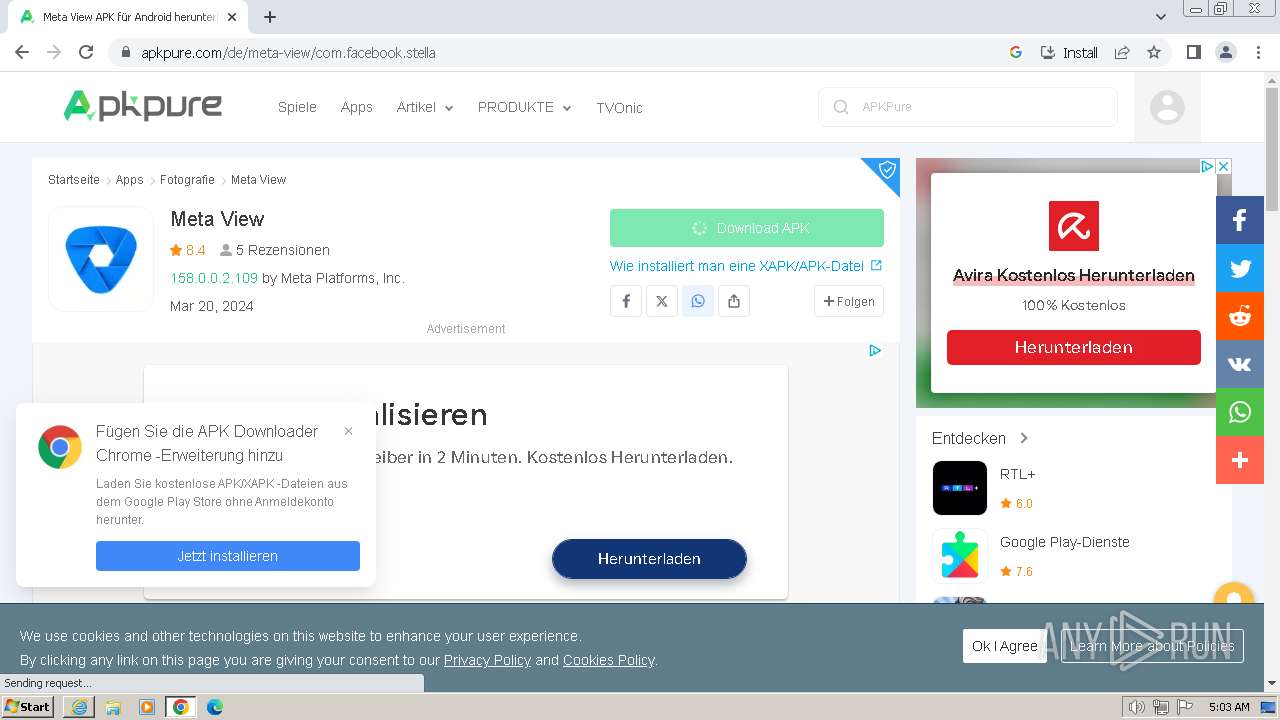Open Chrome profile icon in toolbar

coord(1226,52)
